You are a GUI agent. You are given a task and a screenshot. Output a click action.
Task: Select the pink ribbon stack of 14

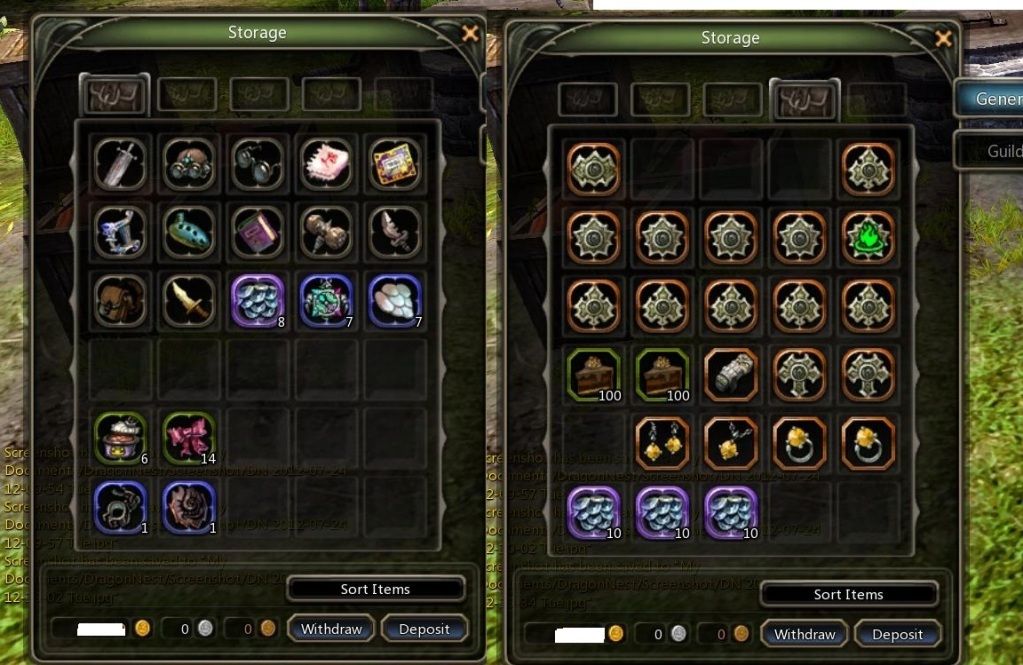(x=189, y=438)
